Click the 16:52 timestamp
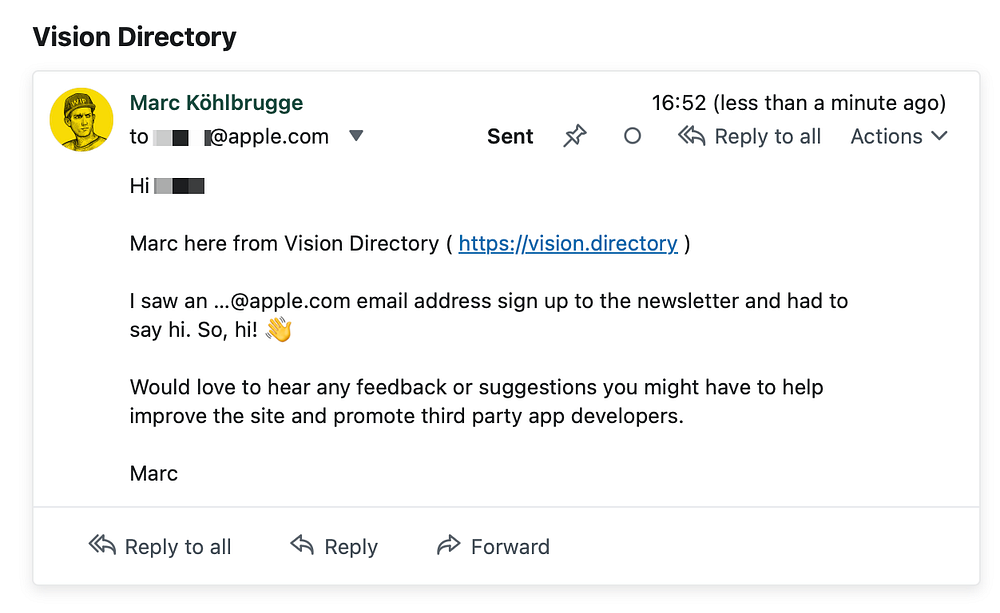1000x613 pixels. [679, 103]
